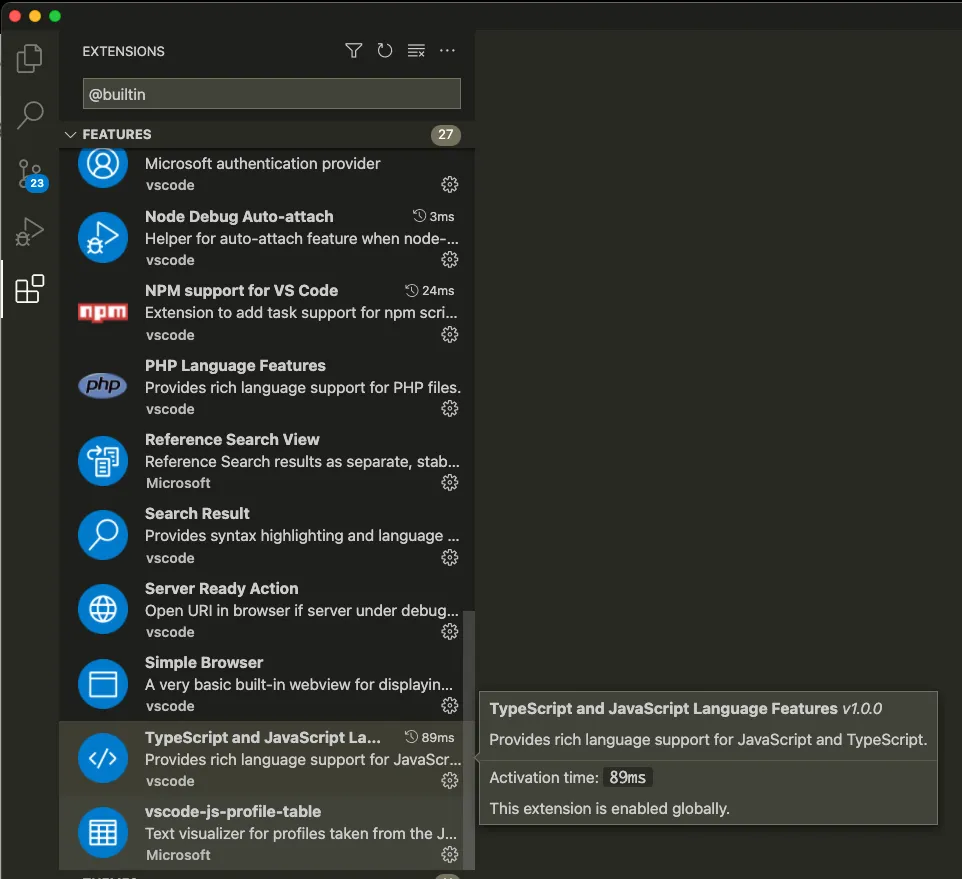
Task: Open gear menu for PHP Language Features
Action: coord(450,409)
